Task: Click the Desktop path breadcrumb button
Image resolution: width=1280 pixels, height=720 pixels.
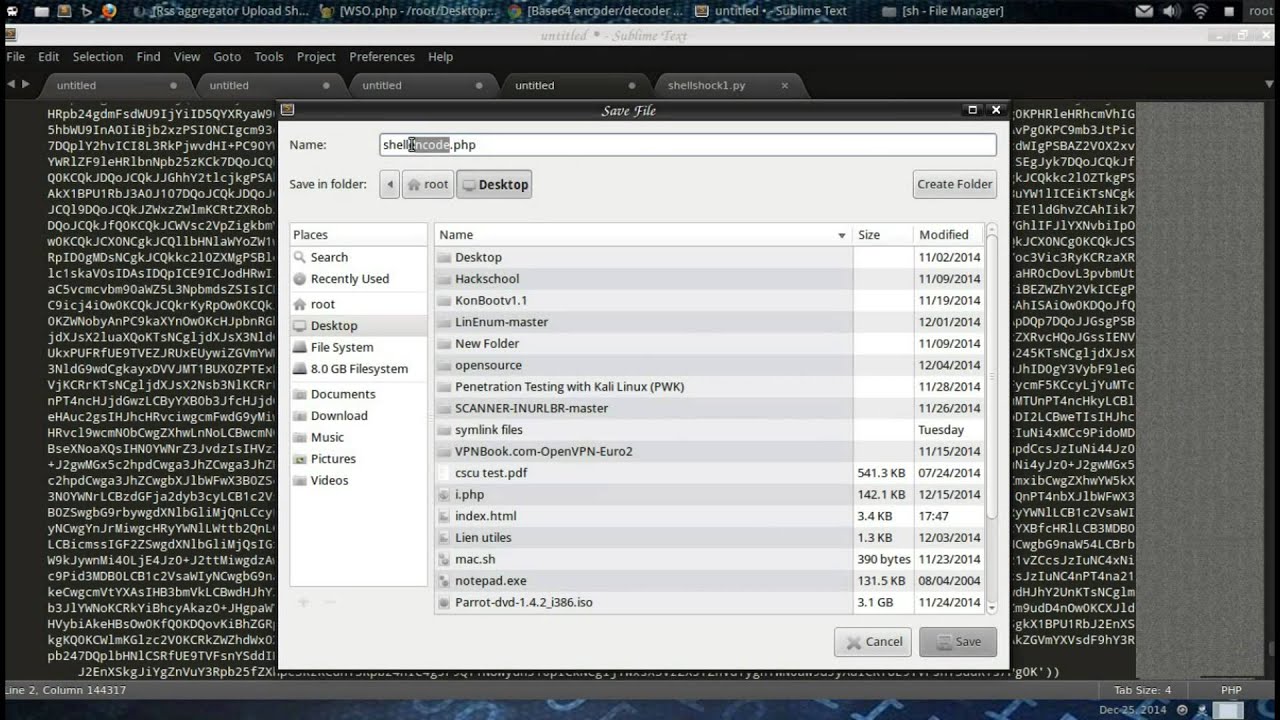Action: [494, 184]
